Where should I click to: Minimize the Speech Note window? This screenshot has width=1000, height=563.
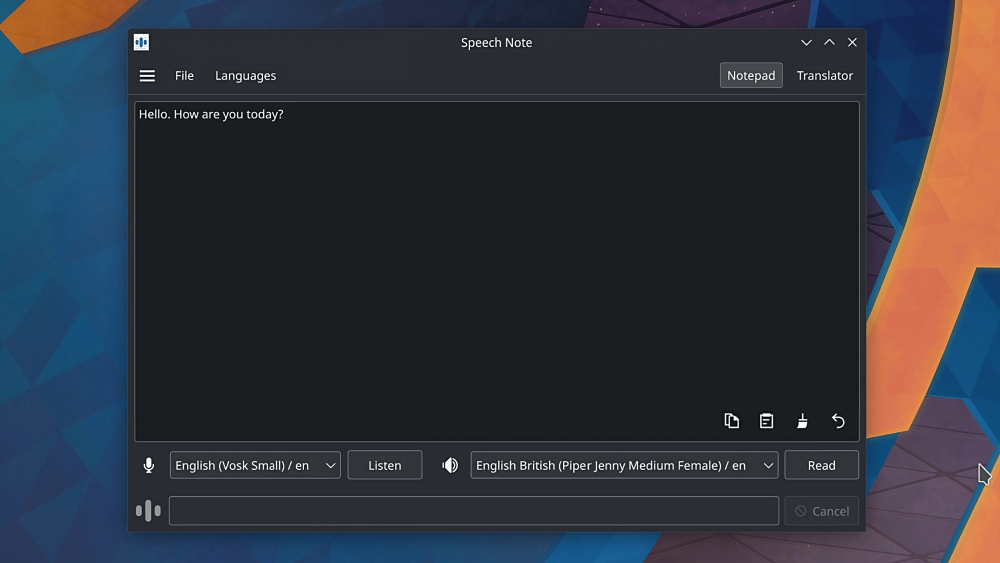806,43
